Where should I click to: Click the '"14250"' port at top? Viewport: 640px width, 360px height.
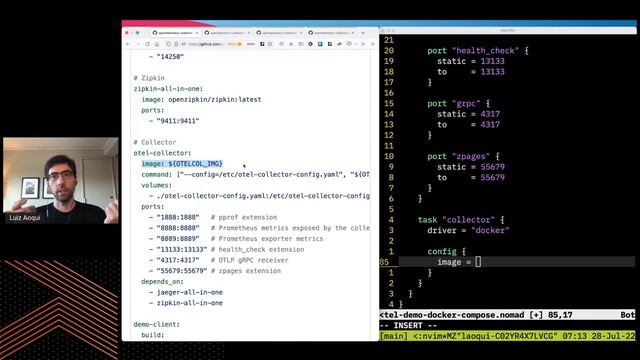(x=170, y=57)
